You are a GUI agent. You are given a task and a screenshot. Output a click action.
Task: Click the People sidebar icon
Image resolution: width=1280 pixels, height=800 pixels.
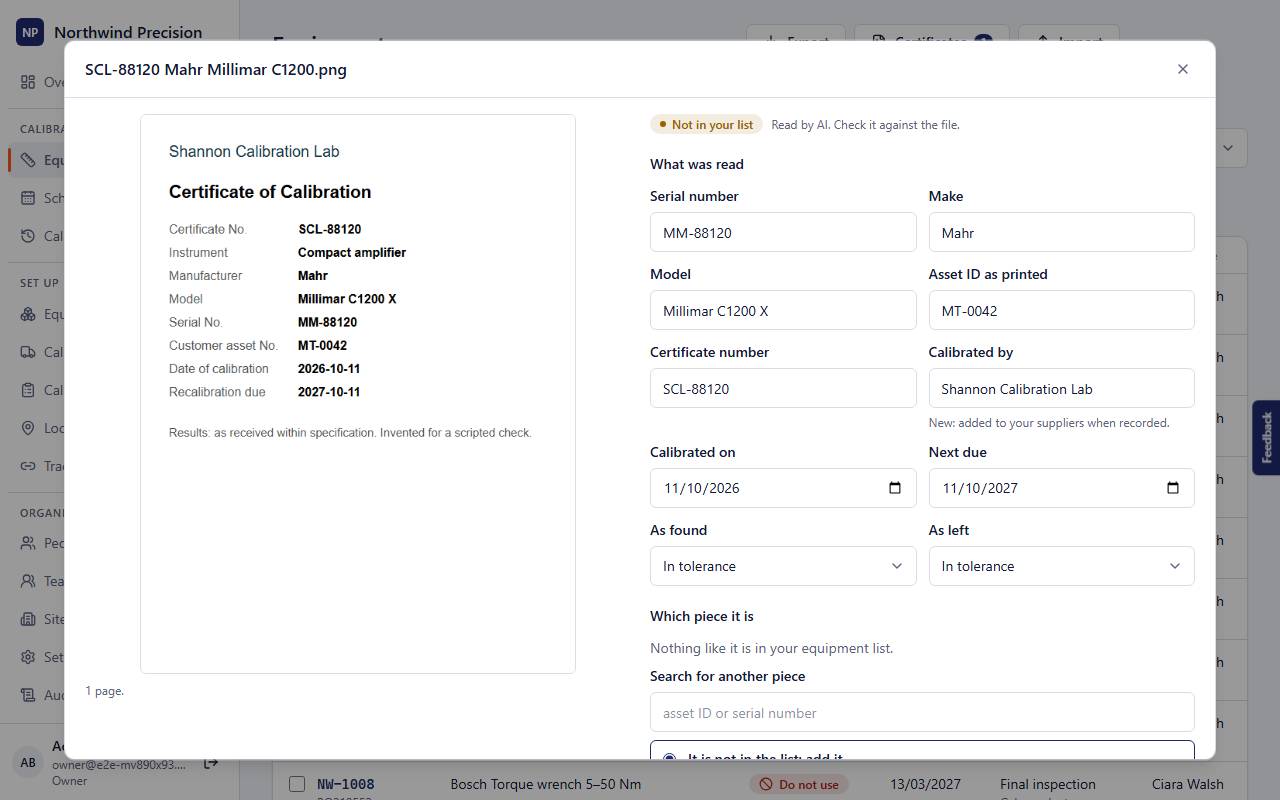(28, 543)
